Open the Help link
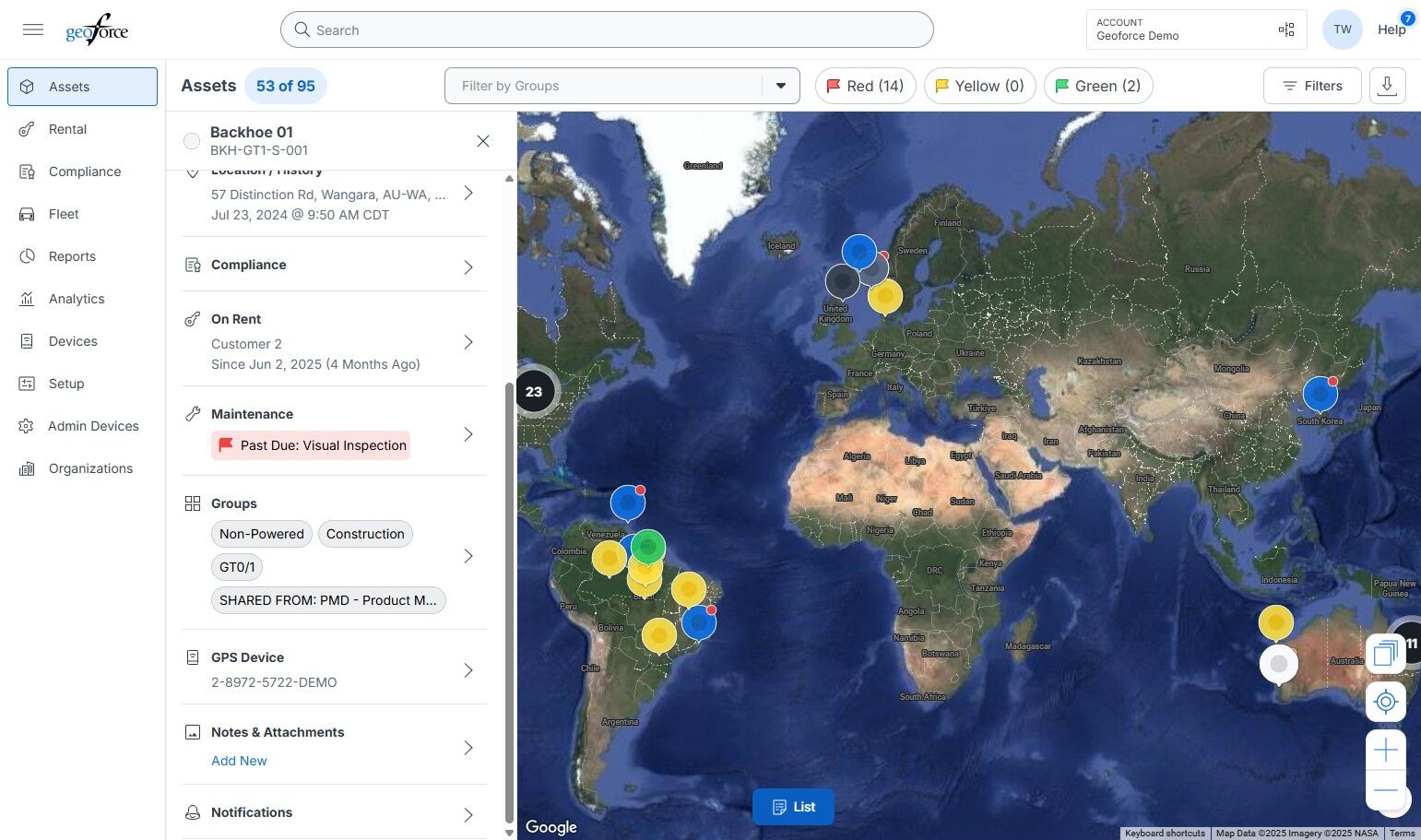The height and width of the screenshot is (840, 1421). click(1391, 30)
